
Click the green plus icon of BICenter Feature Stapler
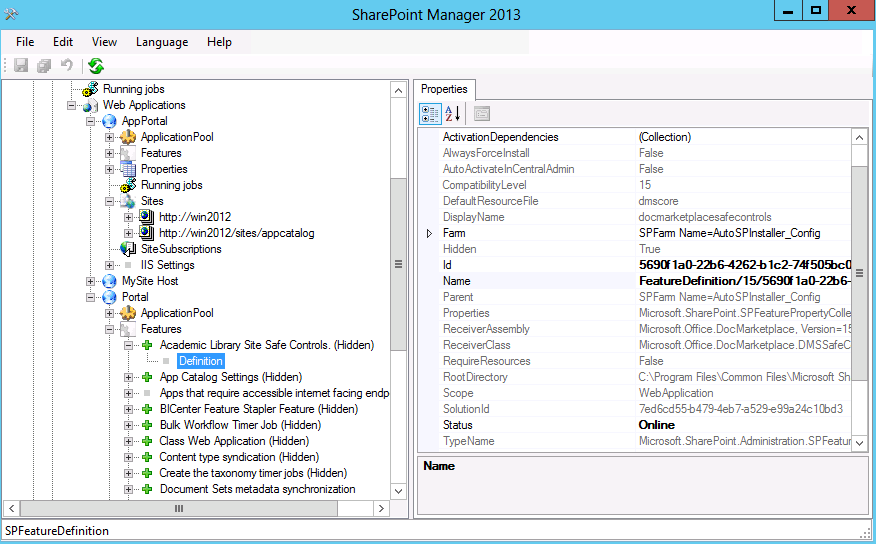click(x=147, y=409)
